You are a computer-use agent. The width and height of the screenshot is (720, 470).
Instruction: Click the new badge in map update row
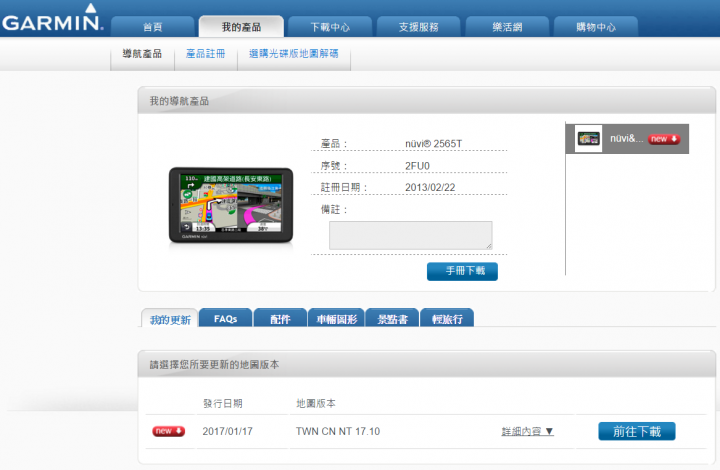169,431
